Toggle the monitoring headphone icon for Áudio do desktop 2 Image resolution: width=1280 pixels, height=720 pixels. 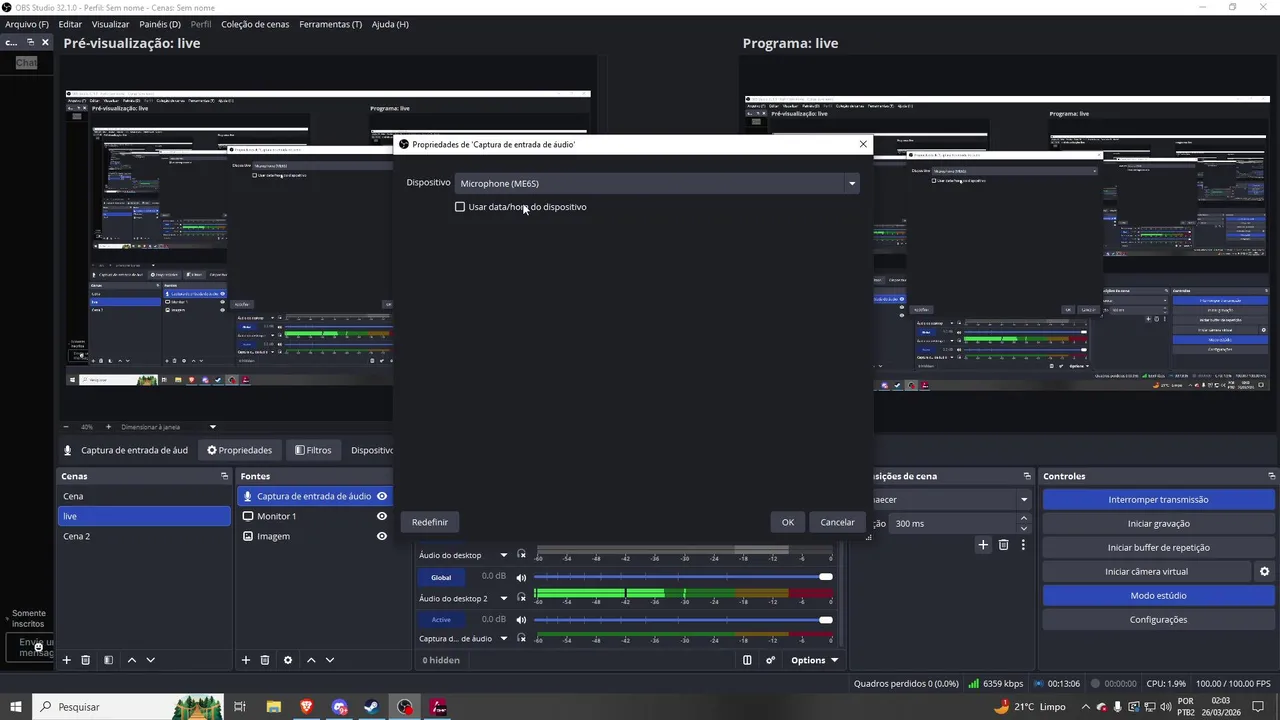click(521, 598)
